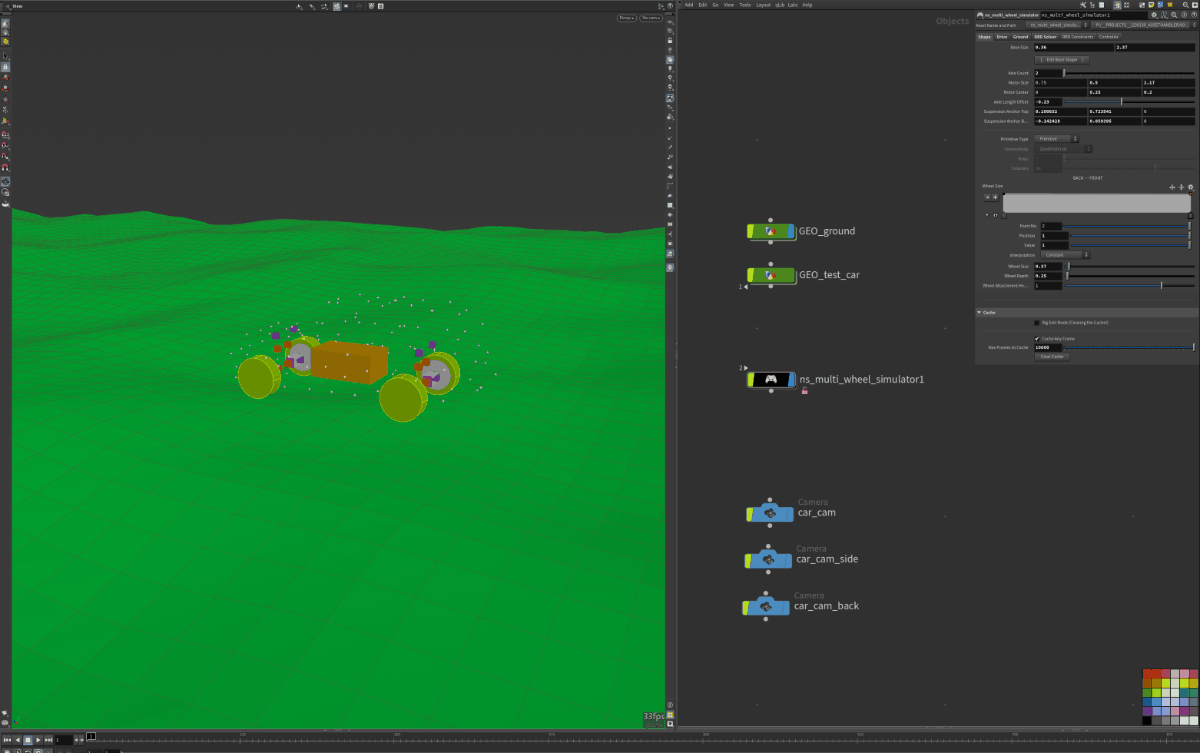Click the Base Size 0.36 field
This screenshot has width=1200, height=753.
click(x=1074, y=47)
